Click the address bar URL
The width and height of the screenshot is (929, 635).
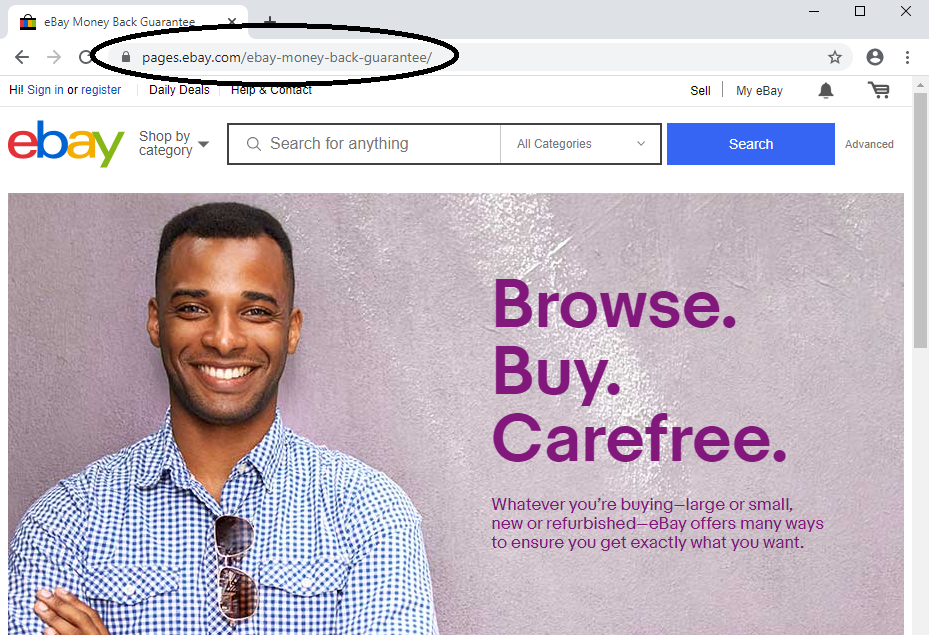287,57
